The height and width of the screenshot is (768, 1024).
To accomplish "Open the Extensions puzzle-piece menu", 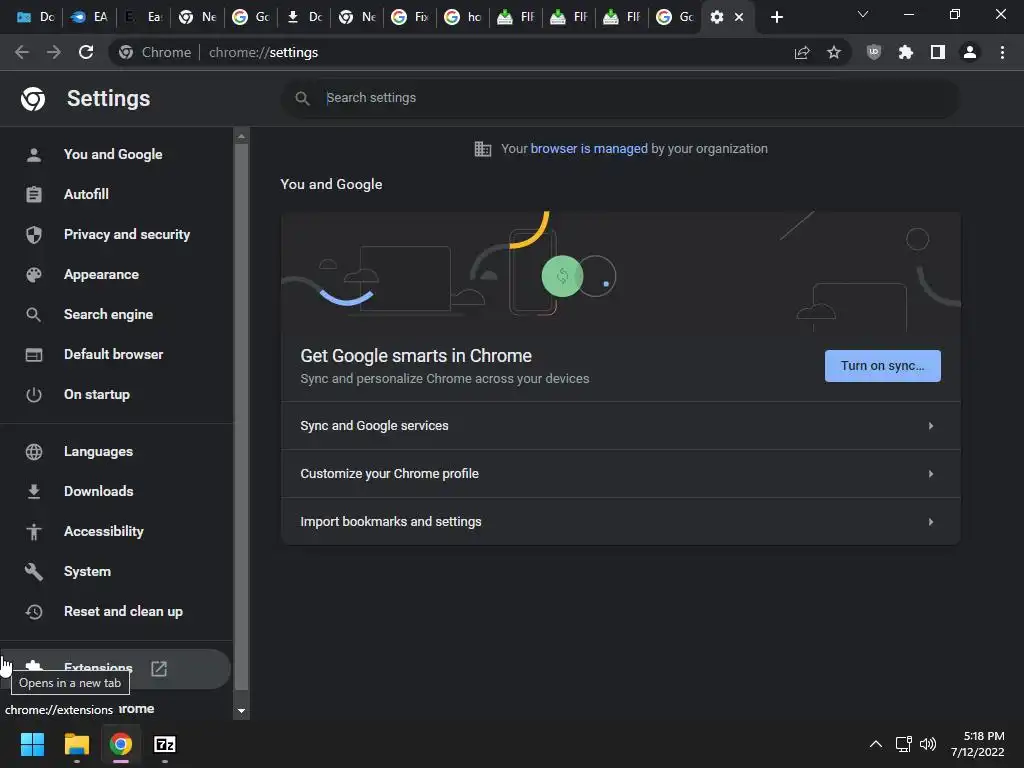I will coord(906,52).
